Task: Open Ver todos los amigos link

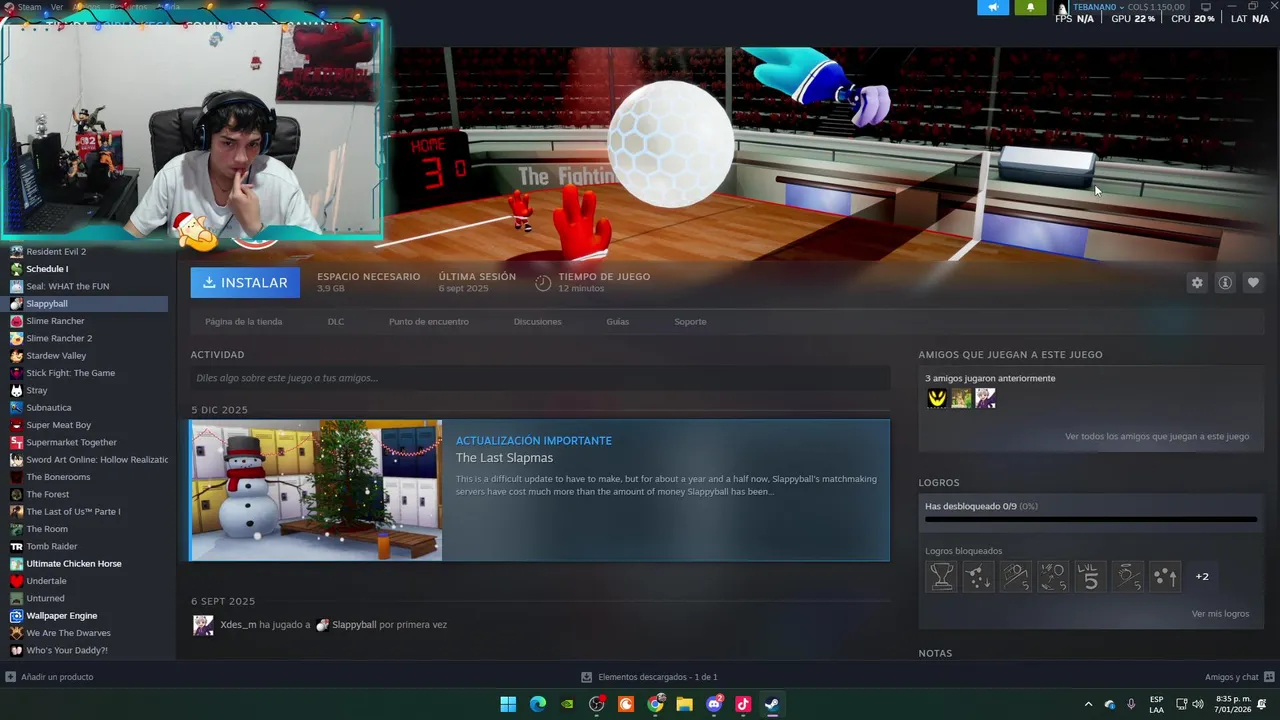Action: tap(1157, 437)
